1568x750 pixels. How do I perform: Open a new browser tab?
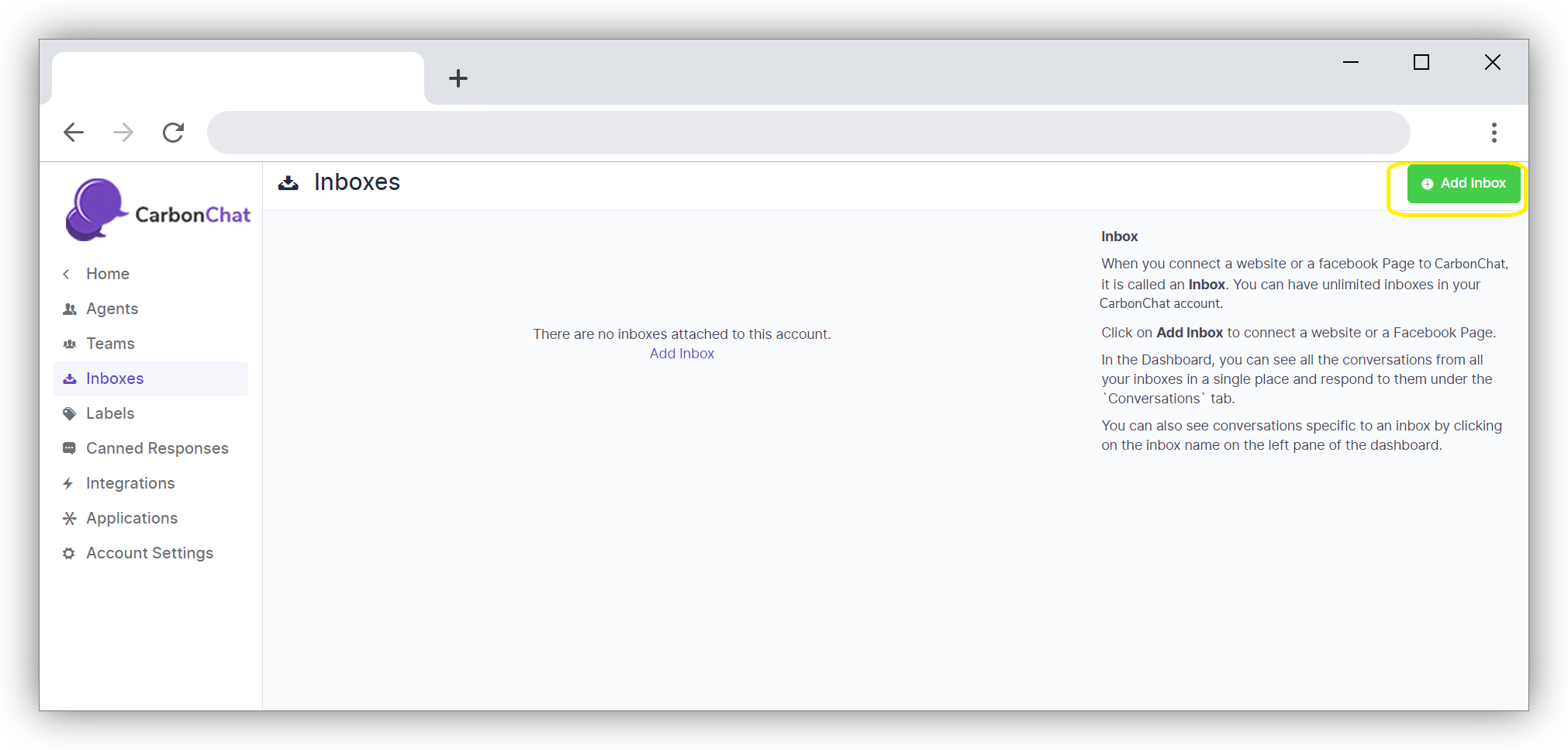(x=458, y=78)
